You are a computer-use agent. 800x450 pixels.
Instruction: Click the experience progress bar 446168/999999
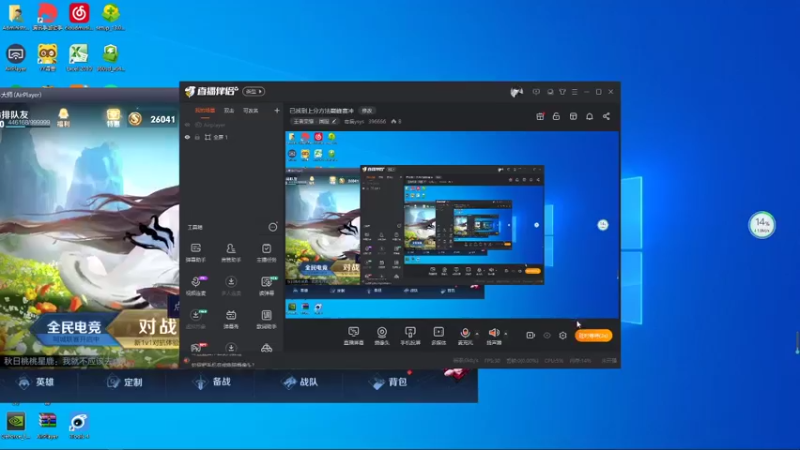point(27,123)
